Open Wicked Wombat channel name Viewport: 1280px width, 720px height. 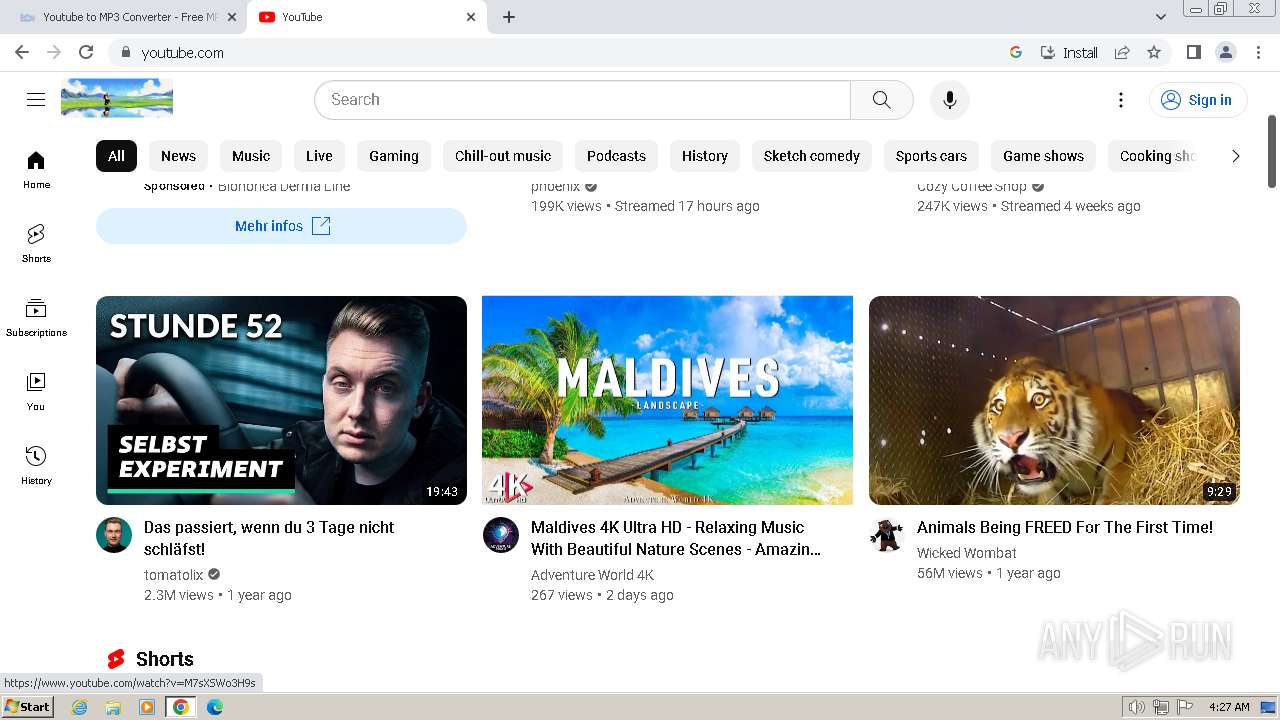click(x=967, y=553)
